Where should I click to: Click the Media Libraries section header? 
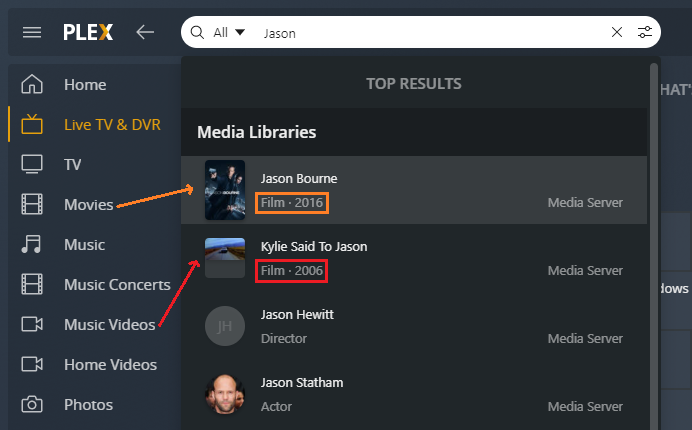pos(256,132)
